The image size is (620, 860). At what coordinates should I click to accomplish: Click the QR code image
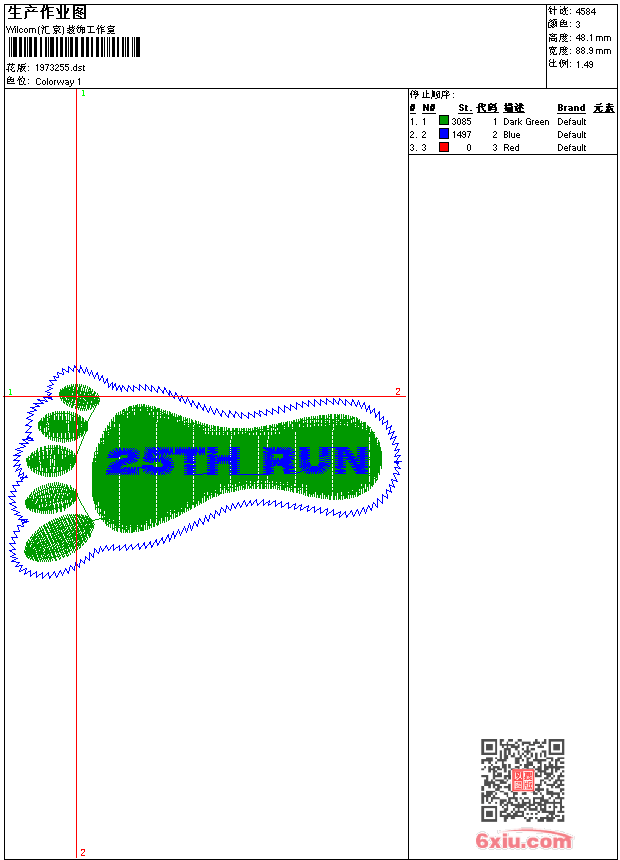pos(522,780)
